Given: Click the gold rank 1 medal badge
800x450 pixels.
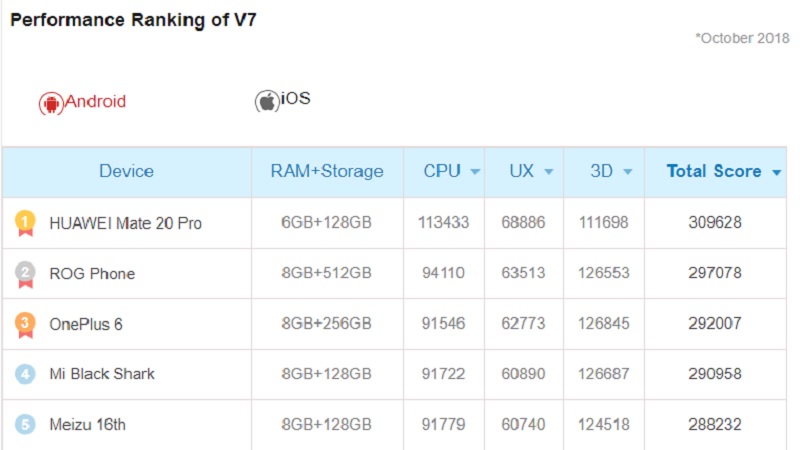Looking at the screenshot, I should pos(25,223).
